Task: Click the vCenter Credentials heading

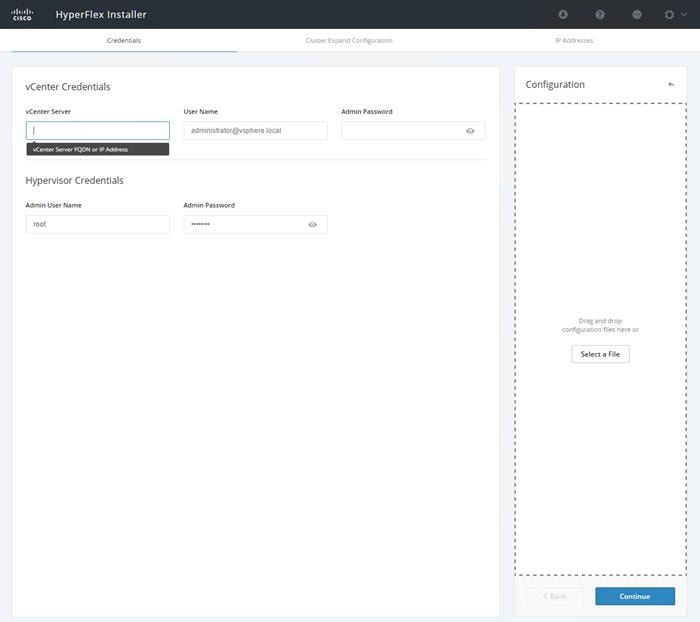Action: click(x=68, y=87)
